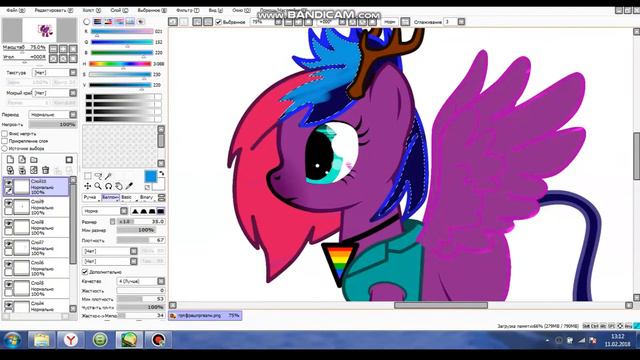Open the Мокрый край dropdown
The image size is (640, 360).
click(55, 93)
